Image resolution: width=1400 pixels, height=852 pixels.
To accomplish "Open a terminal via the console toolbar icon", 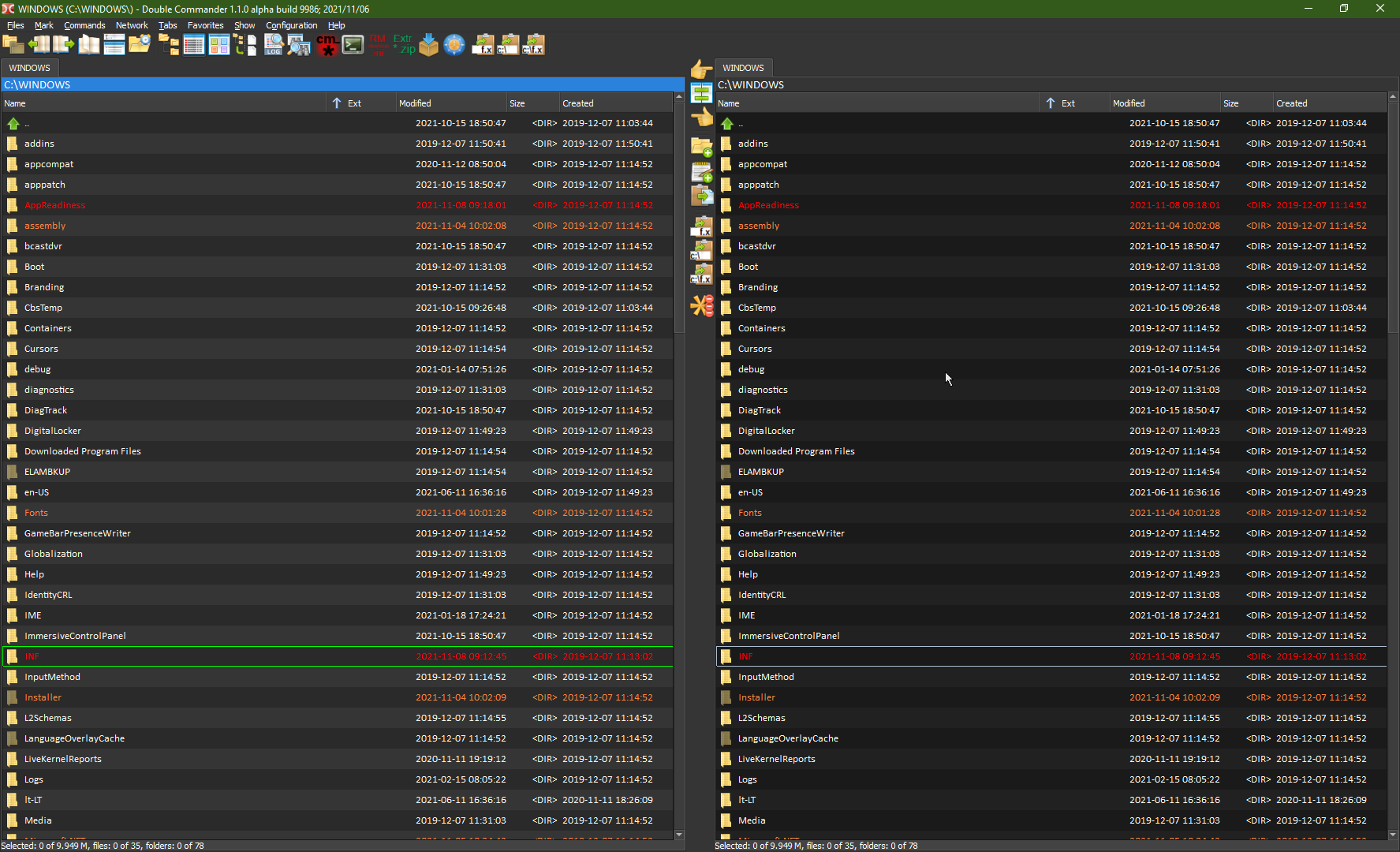I will (353, 45).
